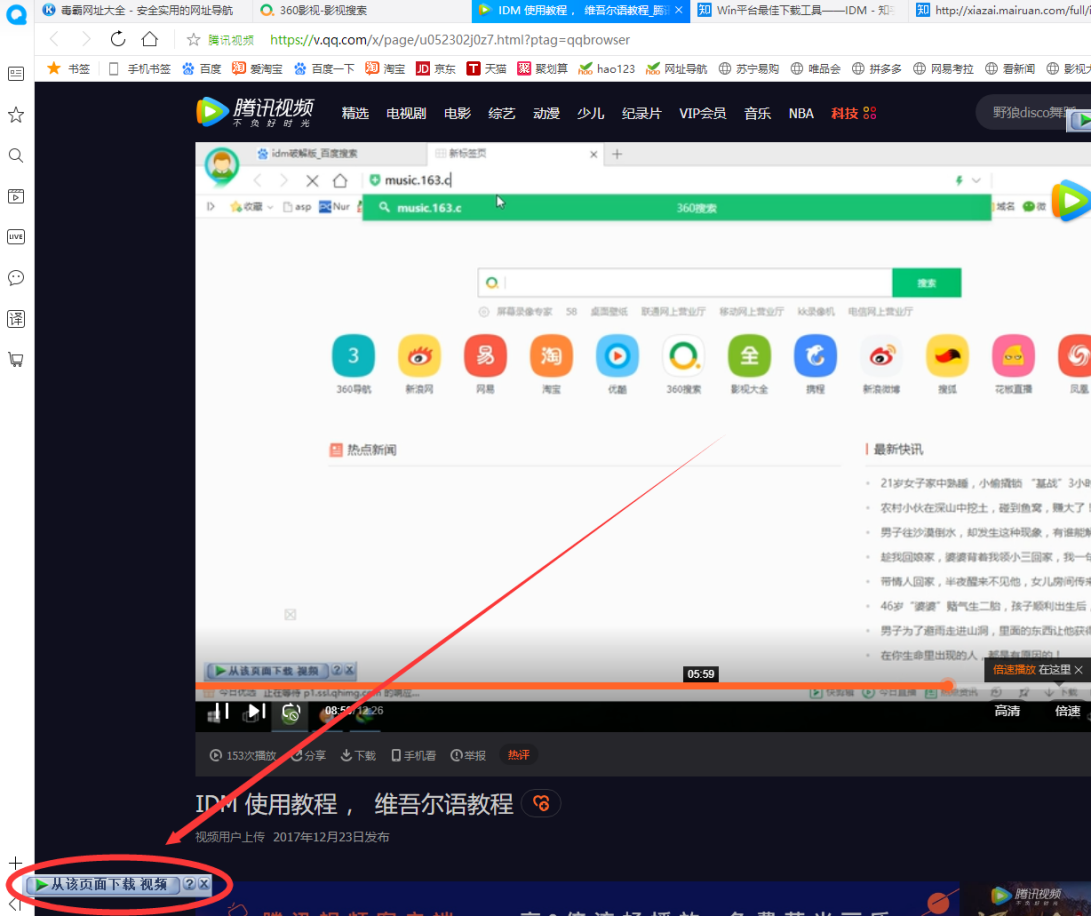This screenshot has height=916, width=1091.
Task: Open the sidebar shopping cart icon
Action: (x=16, y=359)
